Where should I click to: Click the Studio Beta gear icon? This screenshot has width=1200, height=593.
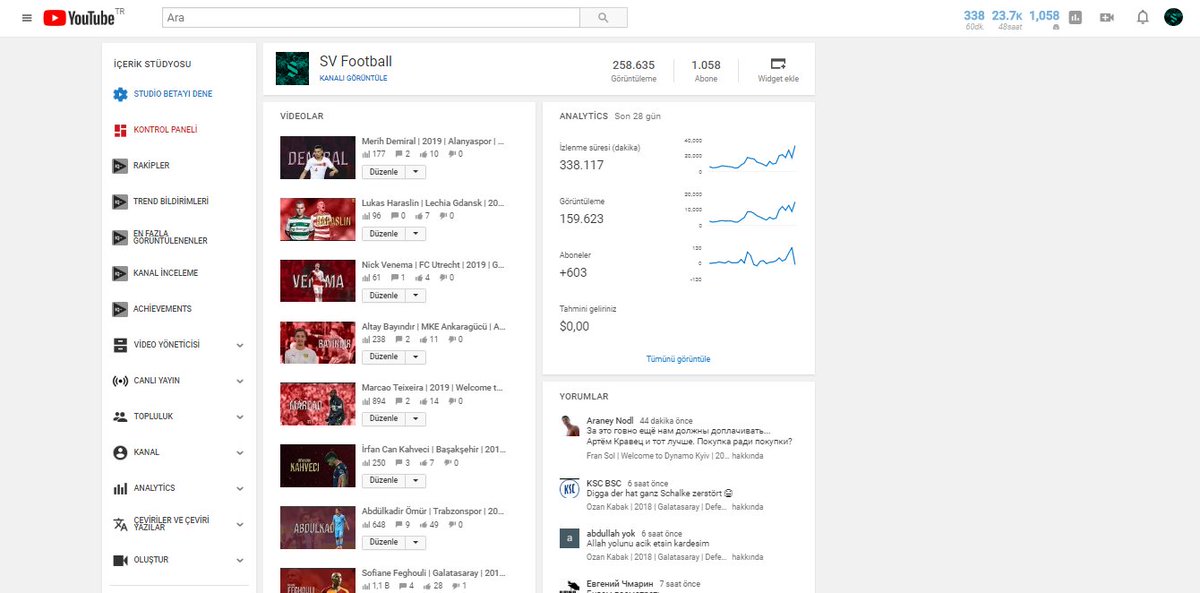click(120, 94)
